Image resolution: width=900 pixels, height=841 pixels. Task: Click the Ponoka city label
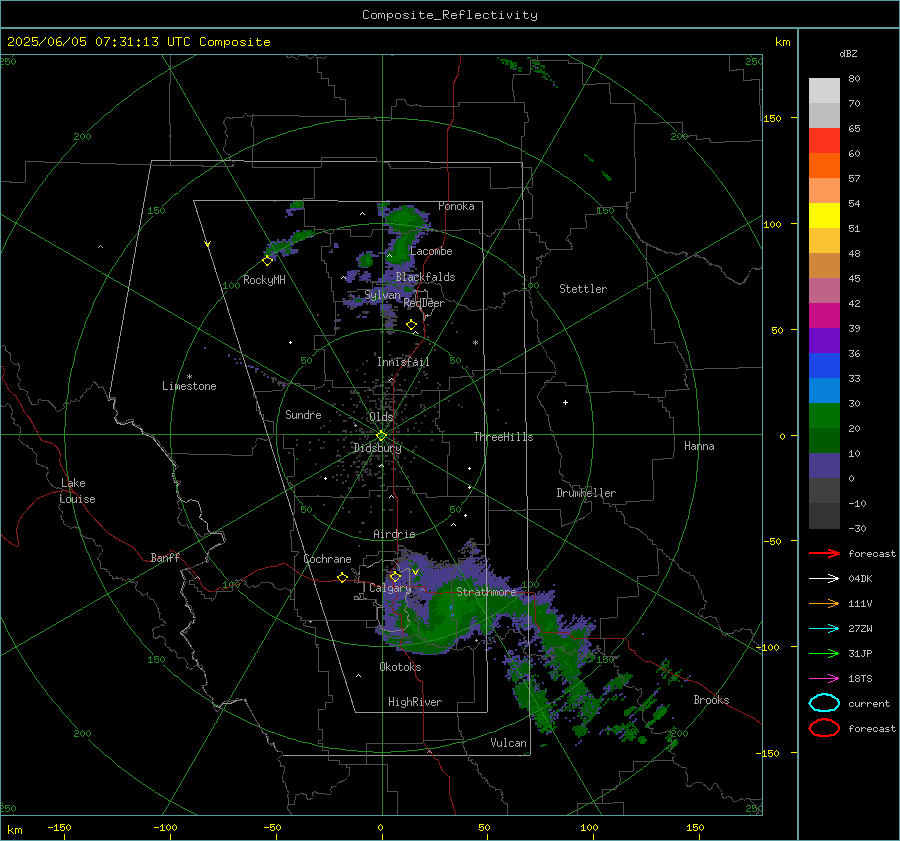pos(456,206)
